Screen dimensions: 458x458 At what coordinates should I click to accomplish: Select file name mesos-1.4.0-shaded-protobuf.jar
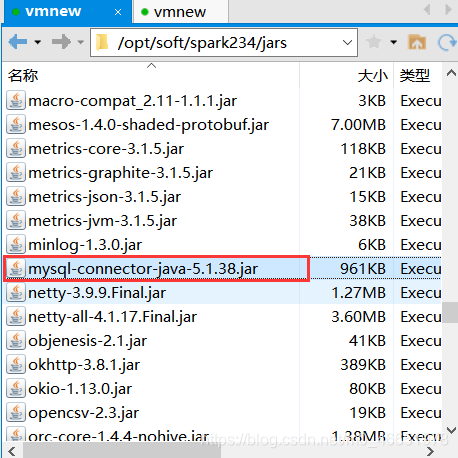(x=149, y=125)
